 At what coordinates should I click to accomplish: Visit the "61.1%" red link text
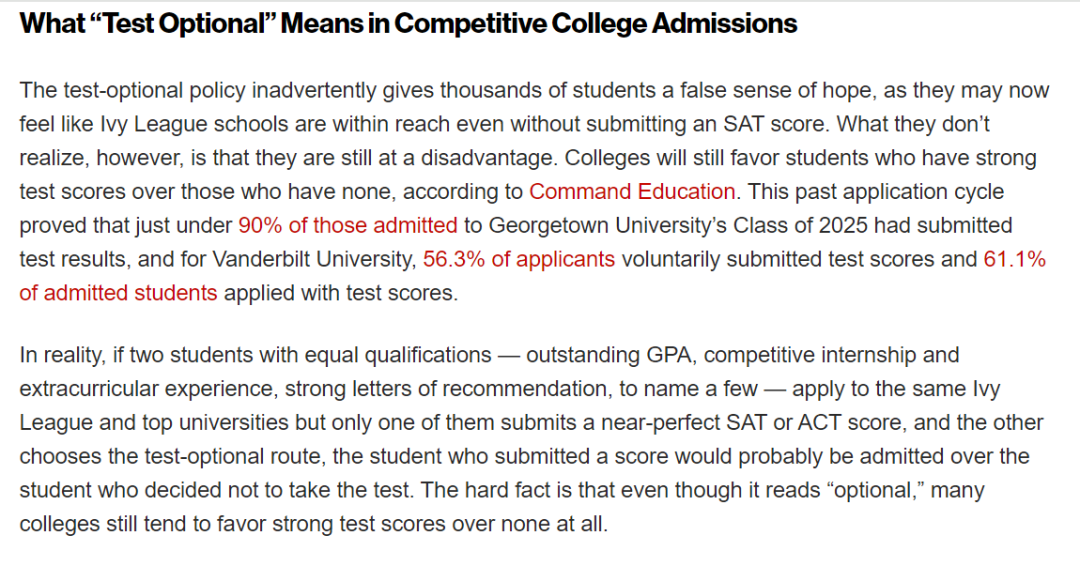(1015, 259)
